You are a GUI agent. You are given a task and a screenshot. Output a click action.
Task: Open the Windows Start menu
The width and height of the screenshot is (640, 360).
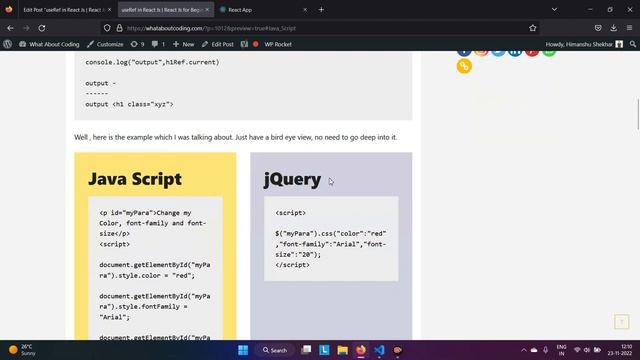tap(243, 350)
